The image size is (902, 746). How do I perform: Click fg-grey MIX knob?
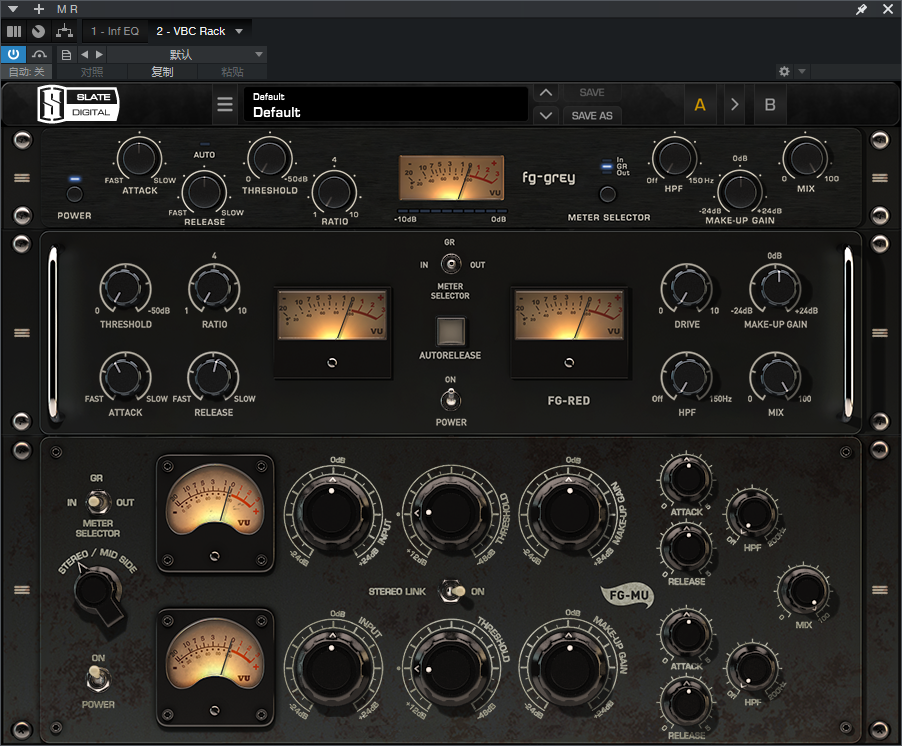pyautogui.click(x=805, y=157)
